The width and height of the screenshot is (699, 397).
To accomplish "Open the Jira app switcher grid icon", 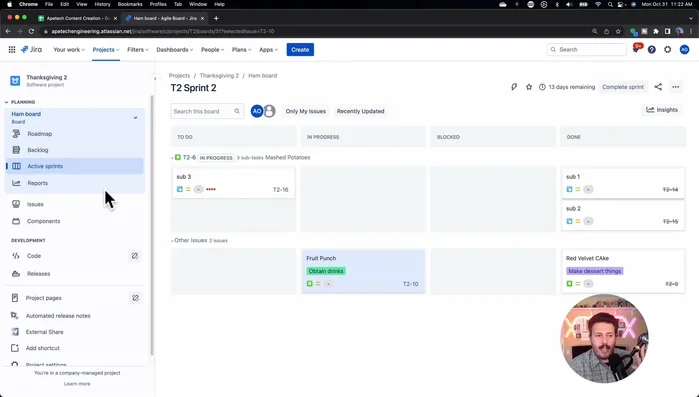I will pyautogui.click(x=12, y=49).
